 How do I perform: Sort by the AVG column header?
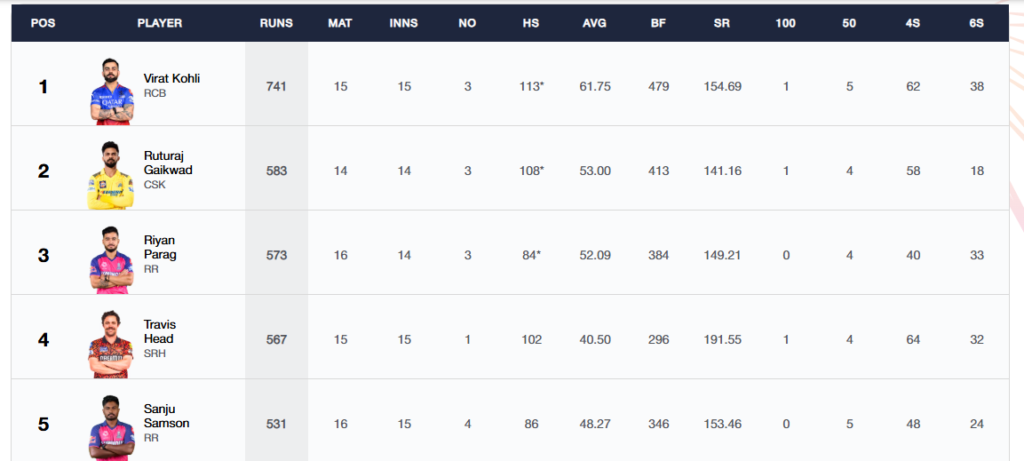[x=595, y=24]
